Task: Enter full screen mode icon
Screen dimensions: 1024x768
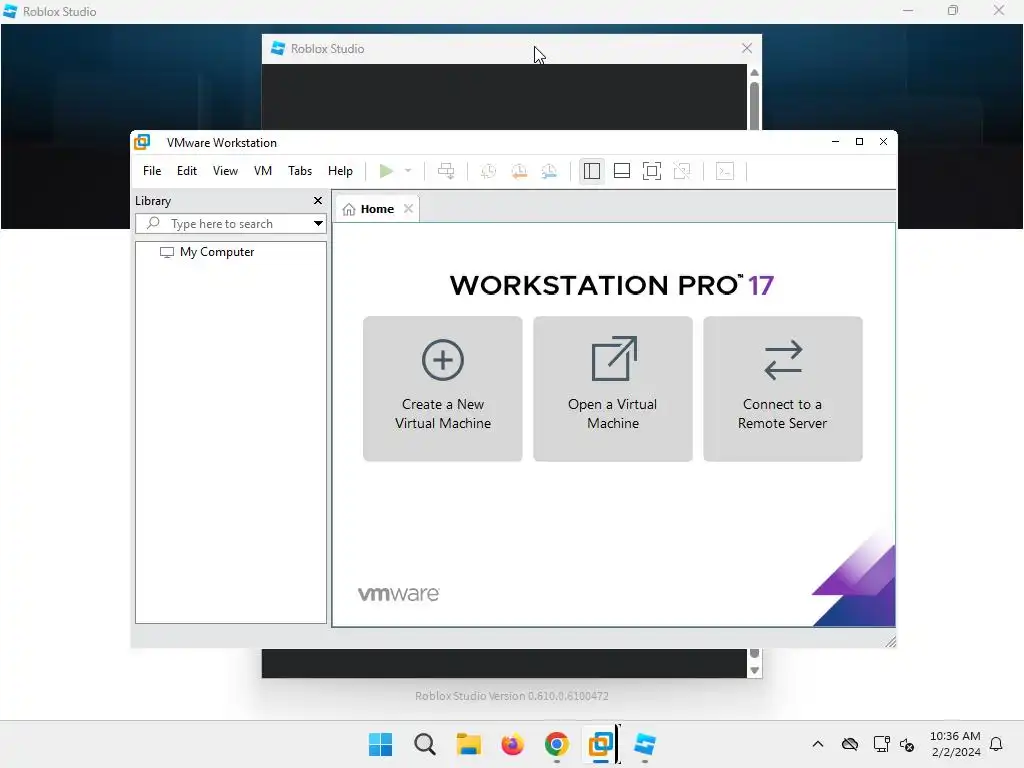Action: pyautogui.click(x=652, y=171)
